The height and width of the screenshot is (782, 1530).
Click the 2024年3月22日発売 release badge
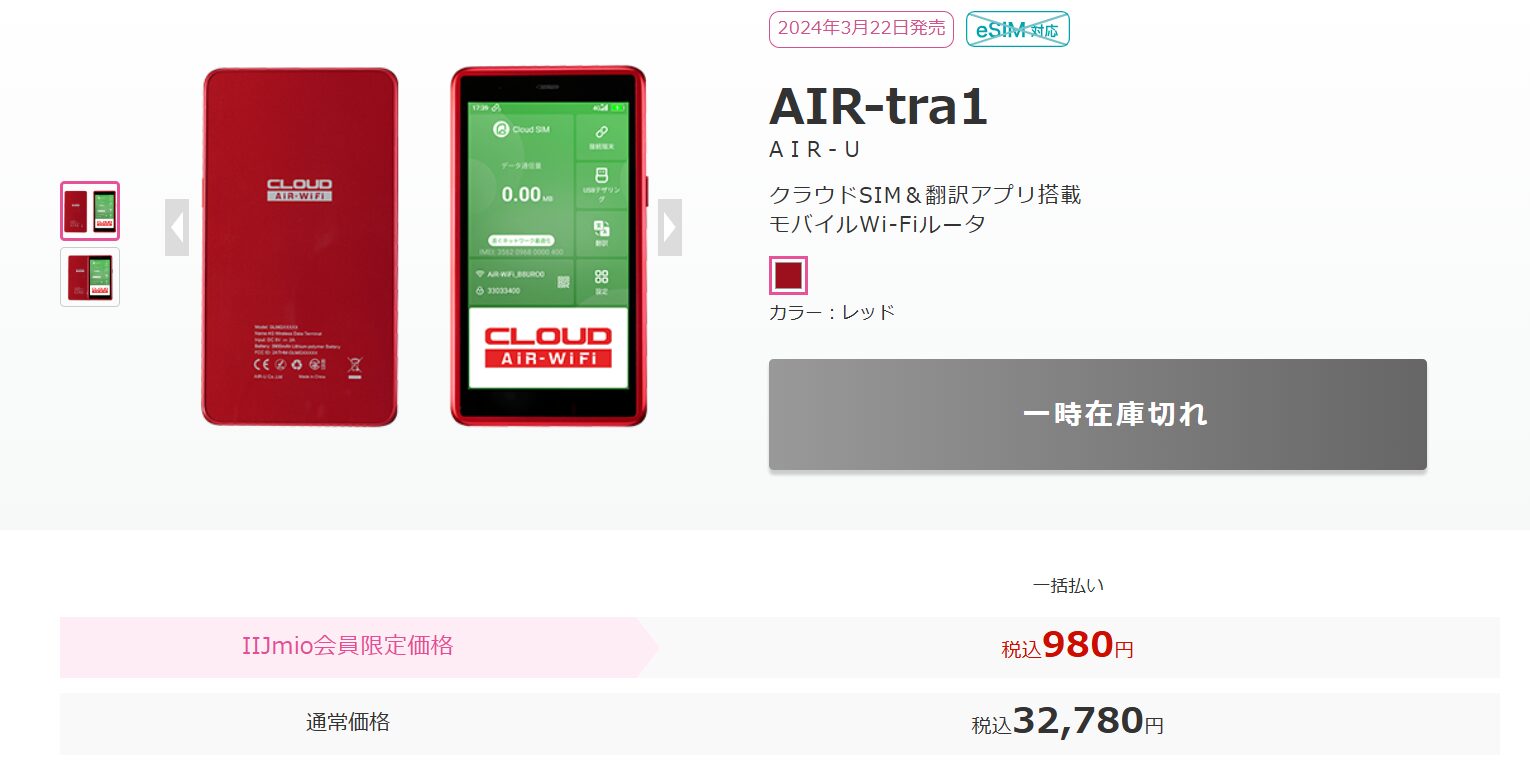[x=861, y=29]
